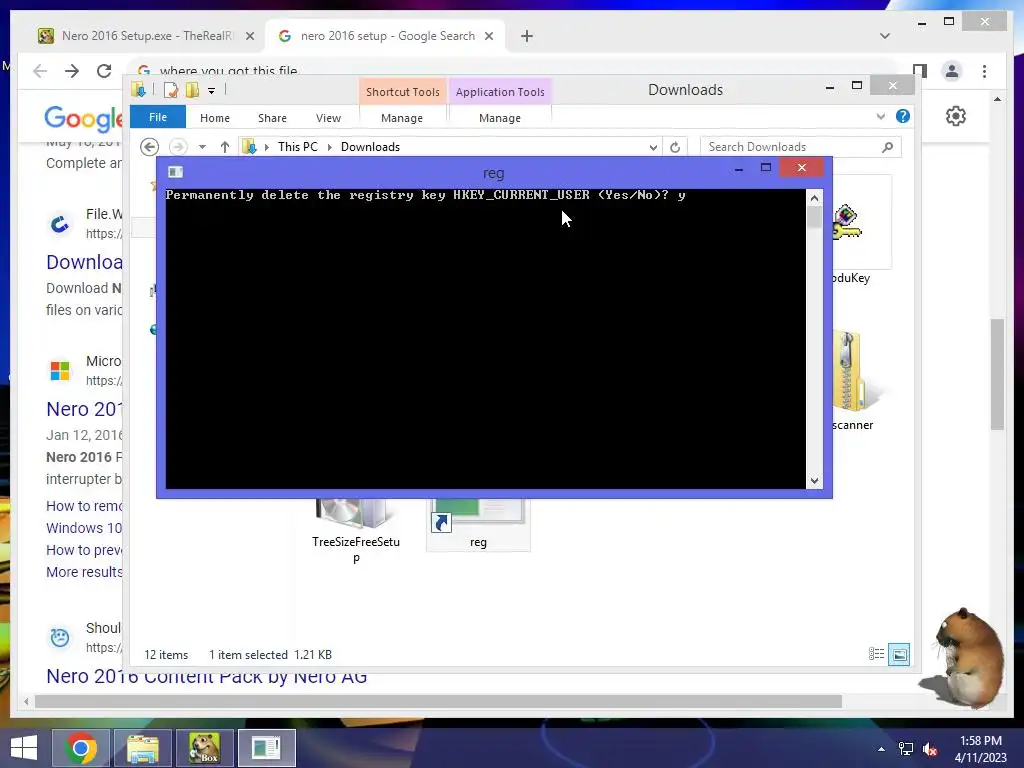This screenshot has height=768, width=1024.
Task: Open network tray icon
Action: 906,749
